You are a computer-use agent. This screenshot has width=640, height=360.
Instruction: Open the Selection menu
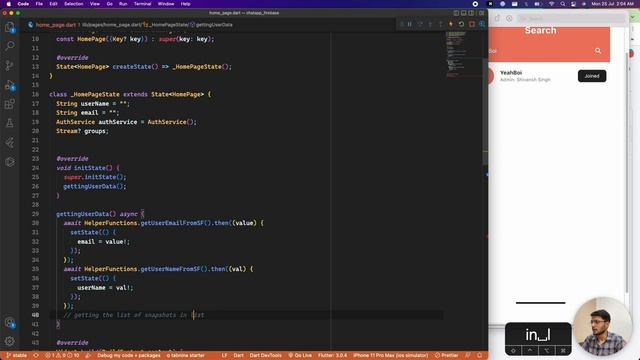[x=74, y=4]
